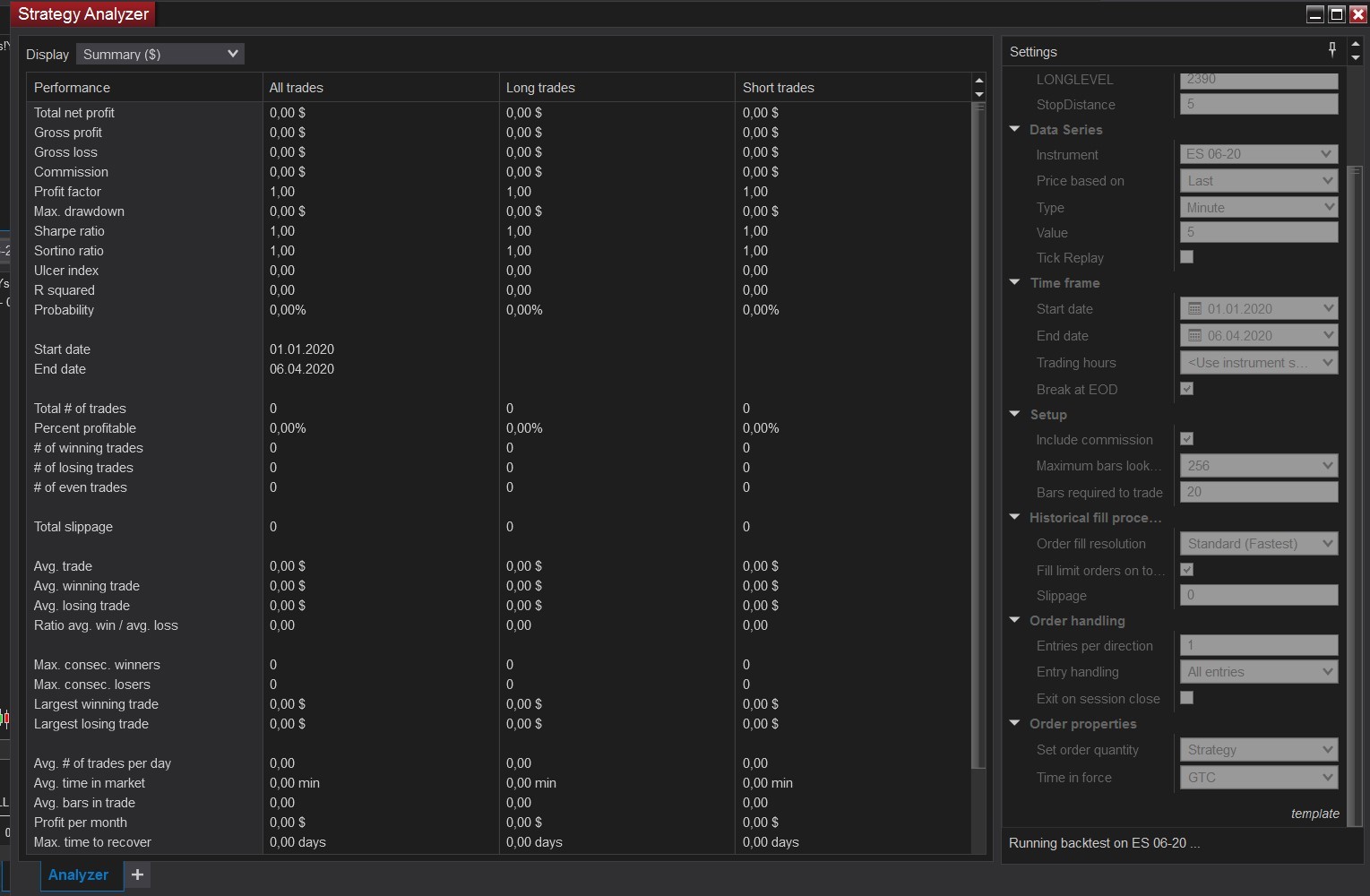Image resolution: width=1370 pixels, height=896 pixels.
Task: Collapse the Data Series section
Action: [x=1015, y=129]
